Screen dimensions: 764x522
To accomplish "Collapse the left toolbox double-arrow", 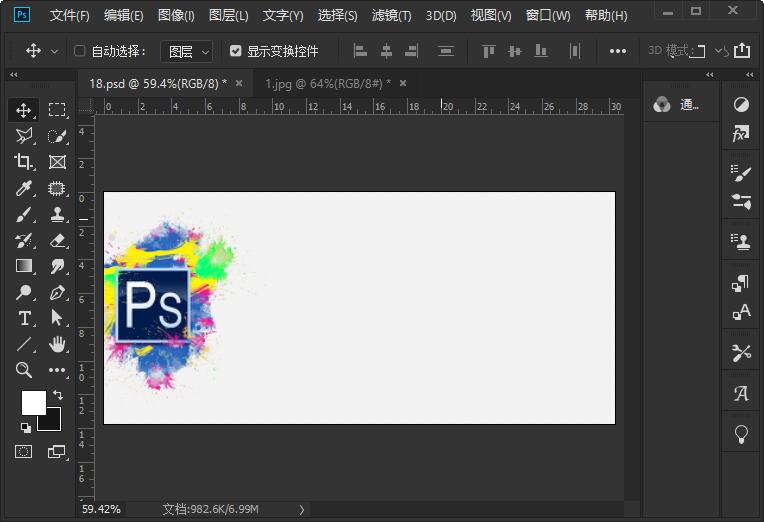I will tap(14, 75).
